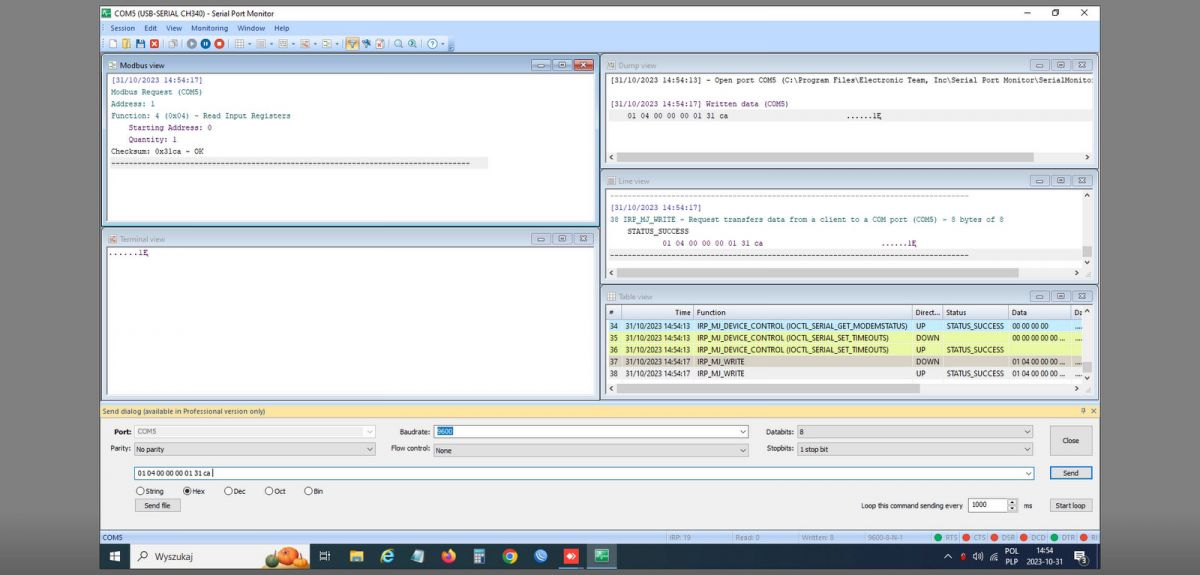
Task: Select the Bin radio button
Action: (308, 491)
